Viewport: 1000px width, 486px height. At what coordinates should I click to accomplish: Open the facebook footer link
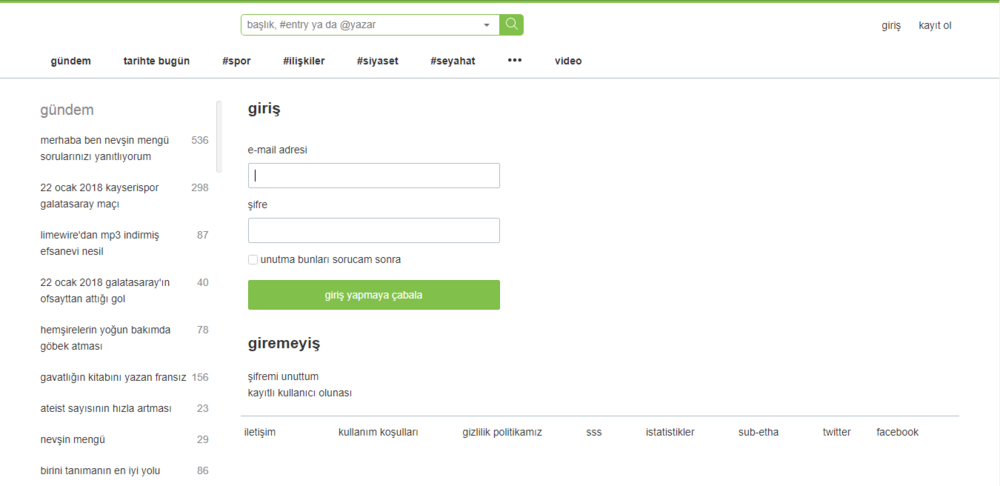click(897, 432)
